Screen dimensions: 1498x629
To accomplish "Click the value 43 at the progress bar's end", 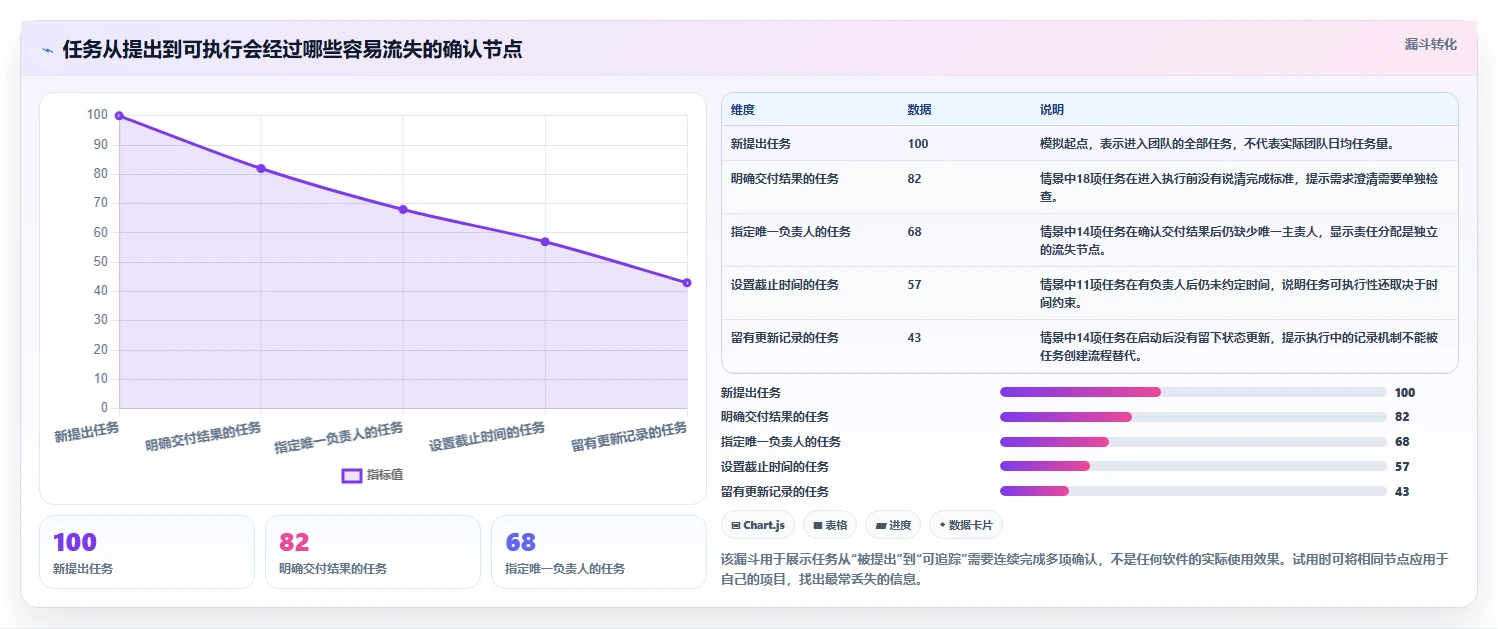I will [x=1402, y=492].
